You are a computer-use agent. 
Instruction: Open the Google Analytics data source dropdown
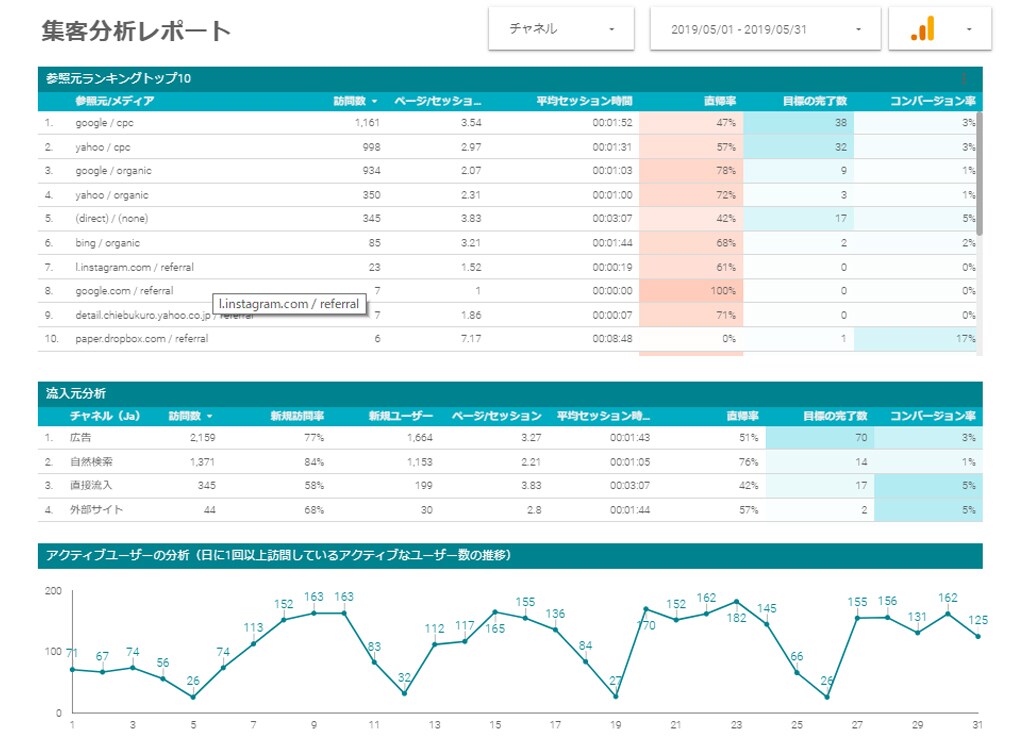tap(940, 28)
